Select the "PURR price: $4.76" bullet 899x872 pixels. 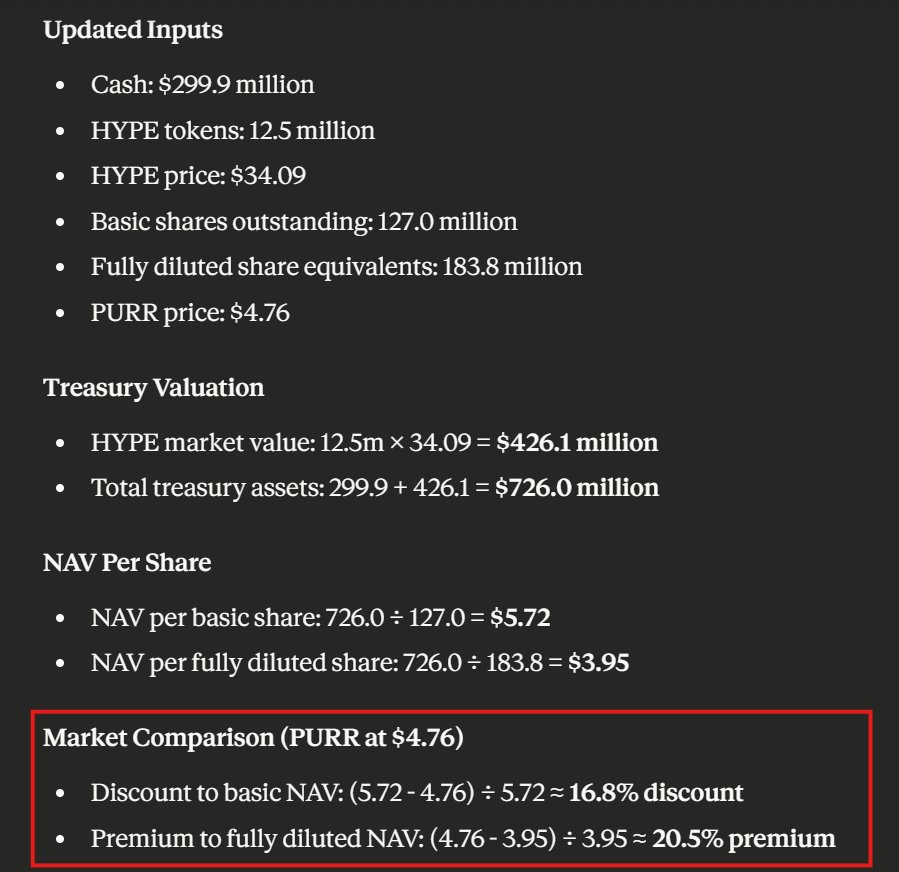click(x=190, y=313)
